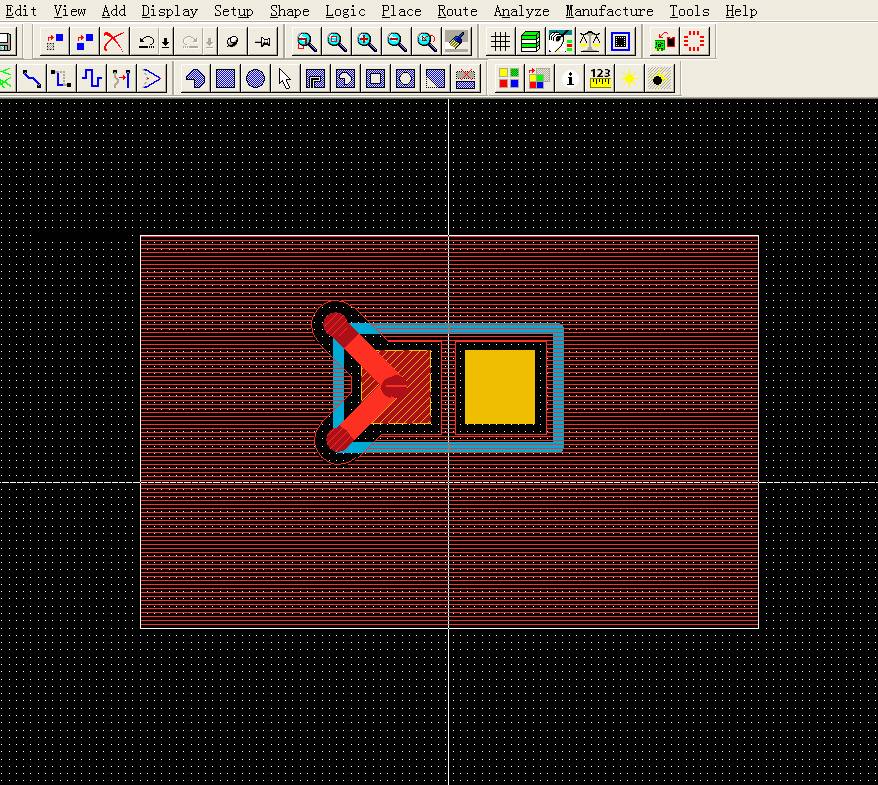
Task: Open the Display menu
Action: point(170,11)
